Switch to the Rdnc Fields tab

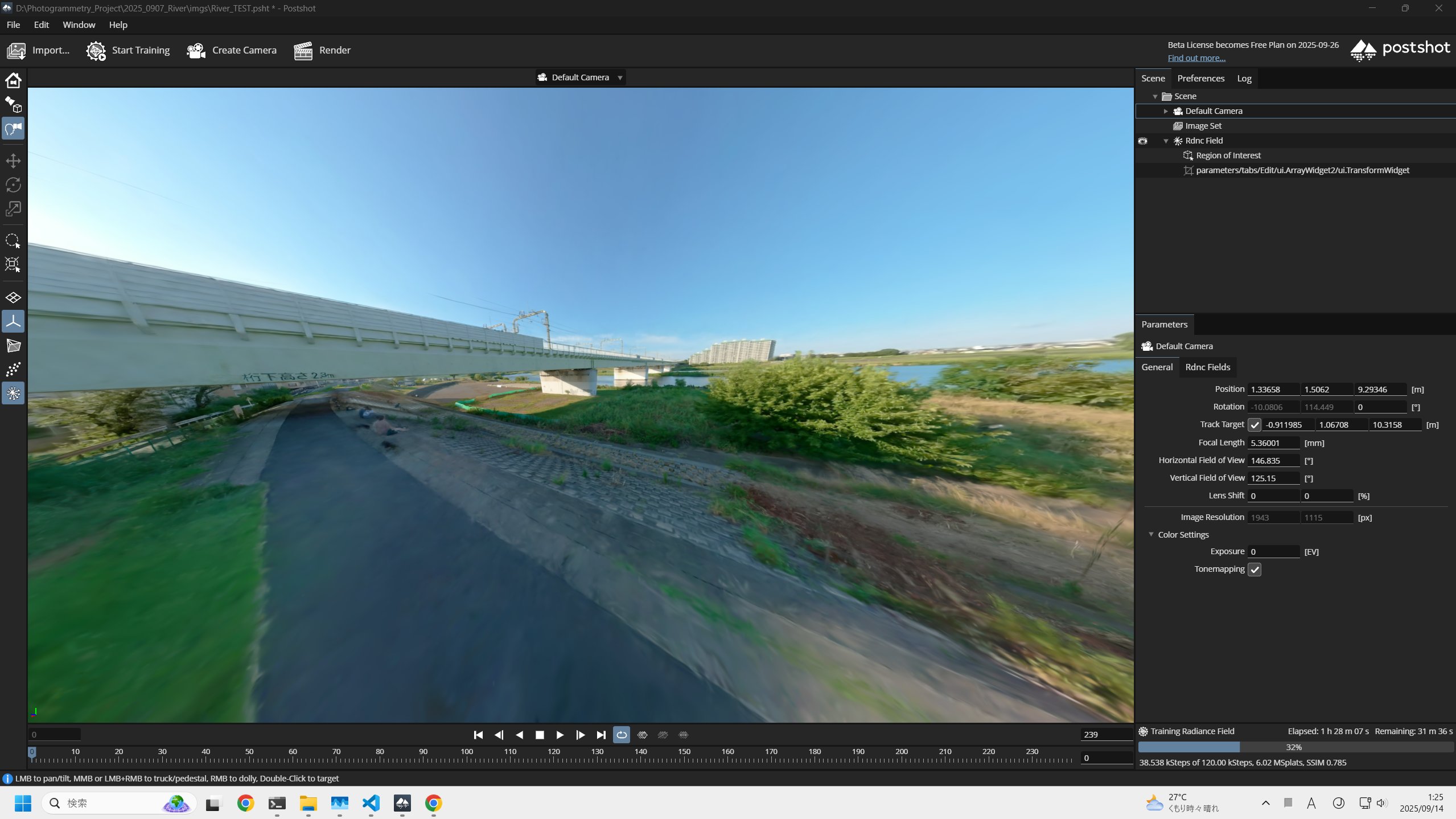click(x=1207, y=367)
